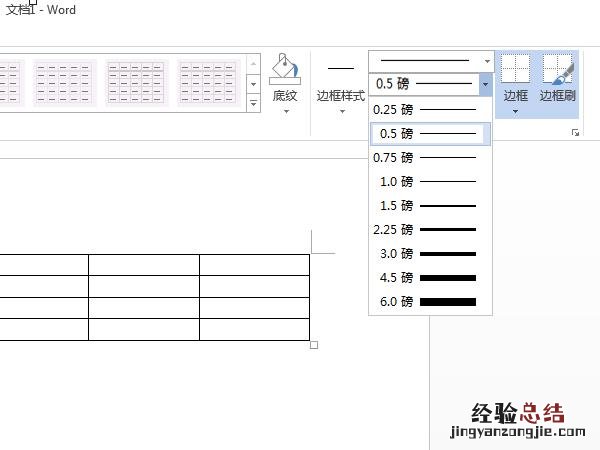Pick 1.5 磅 line weight
600x450 pixels.
click(x=430, y=205)
